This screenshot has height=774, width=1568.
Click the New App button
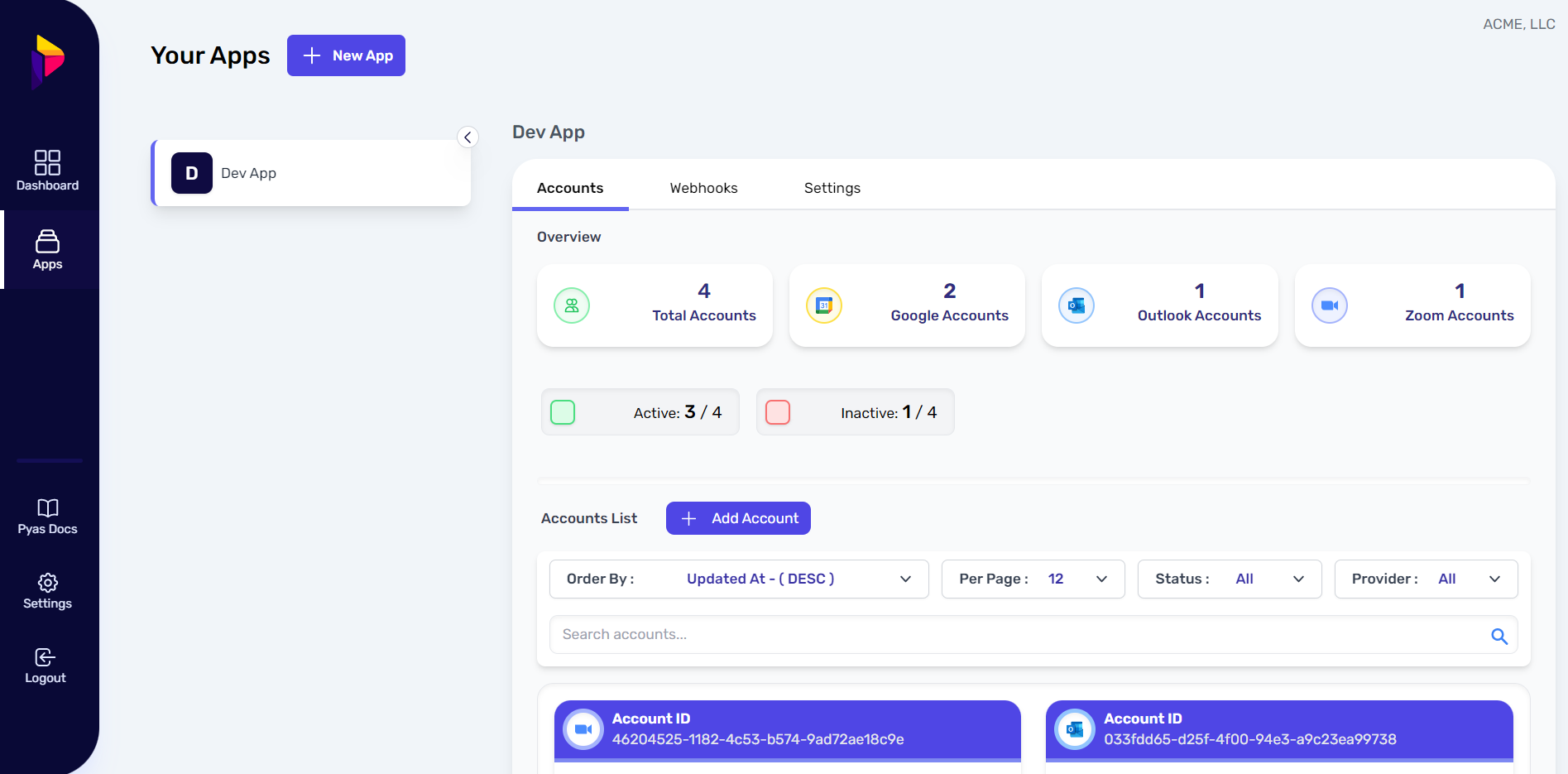click(346, 55)
